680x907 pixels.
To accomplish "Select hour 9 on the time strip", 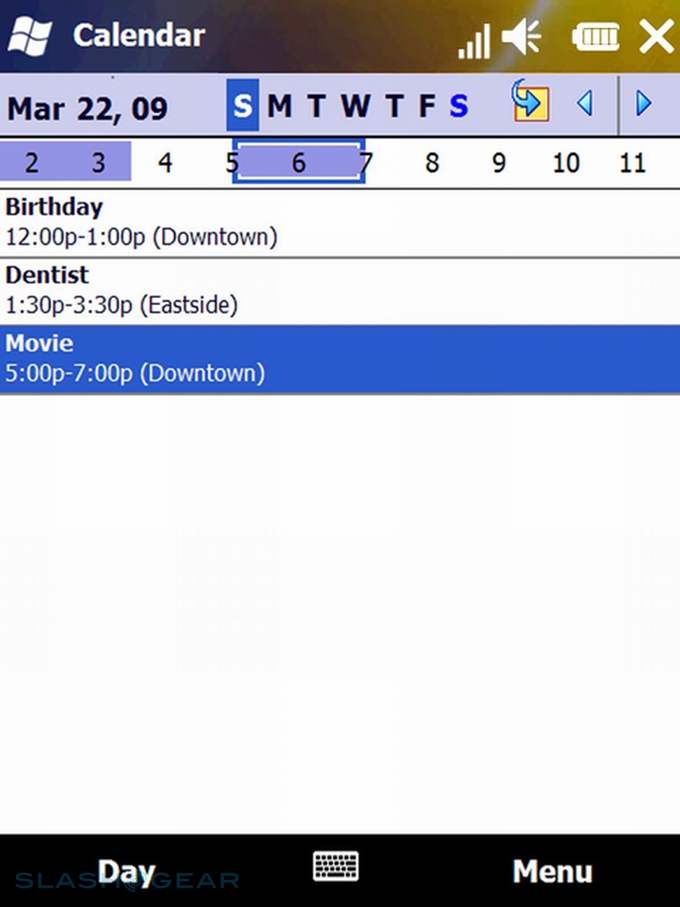I will coord(499,162).
